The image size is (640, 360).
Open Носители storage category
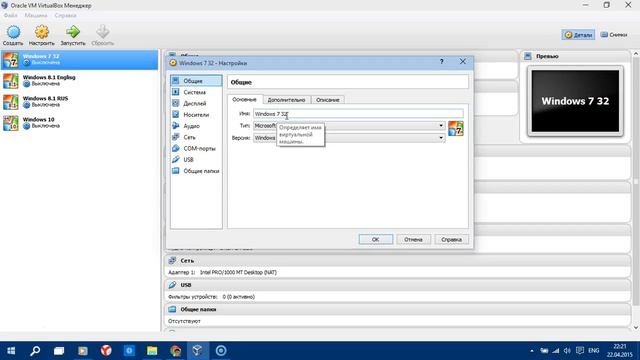click(x=196, y=115)
